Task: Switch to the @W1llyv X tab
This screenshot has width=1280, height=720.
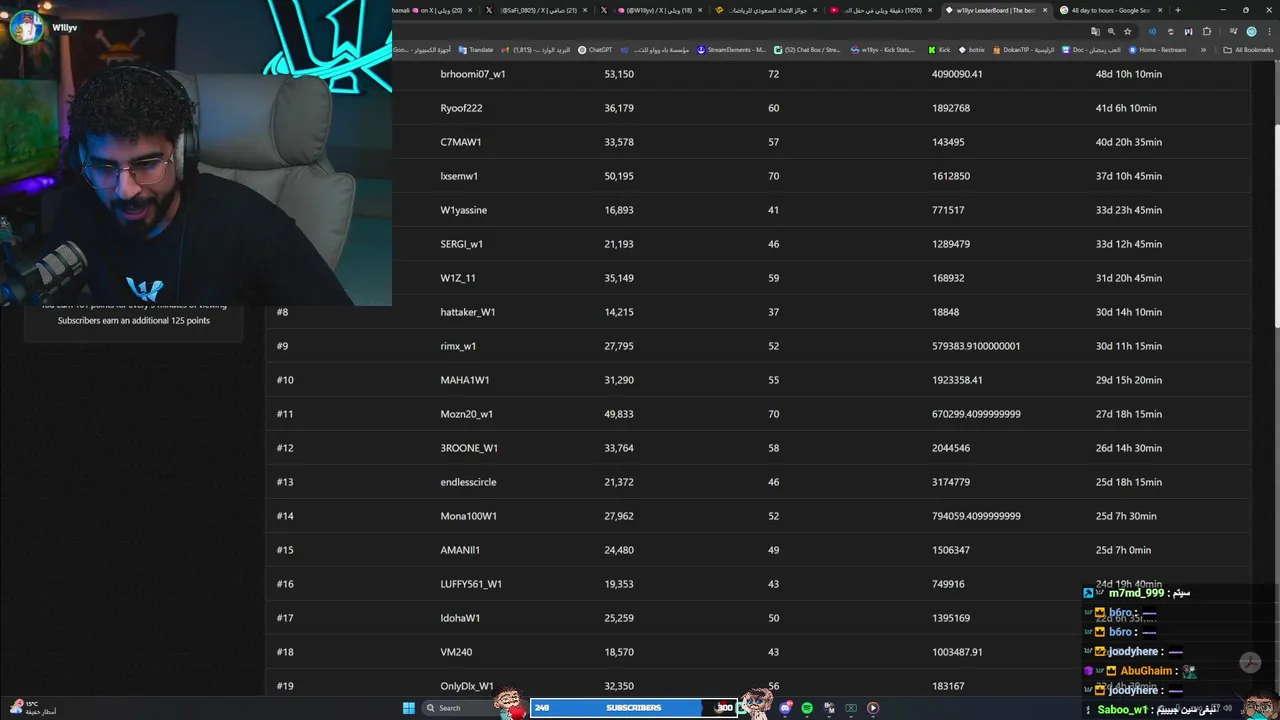Action: 650,10
